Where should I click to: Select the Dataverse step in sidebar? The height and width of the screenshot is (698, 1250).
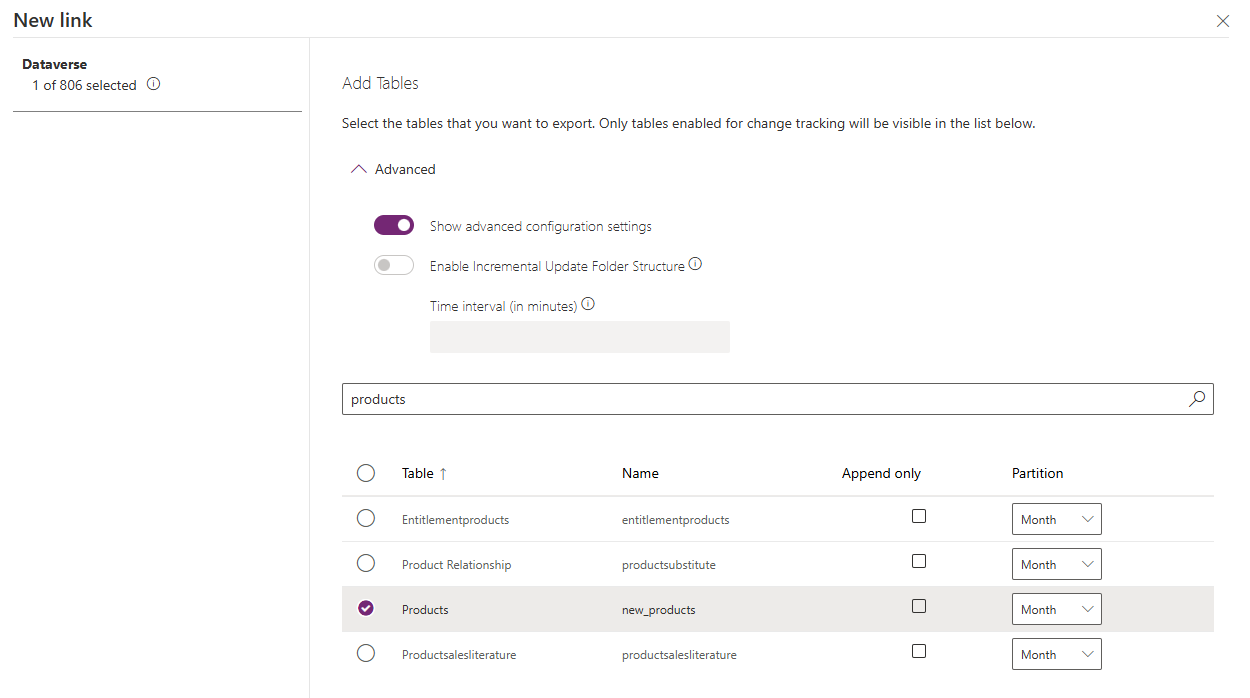pos(55,64)
